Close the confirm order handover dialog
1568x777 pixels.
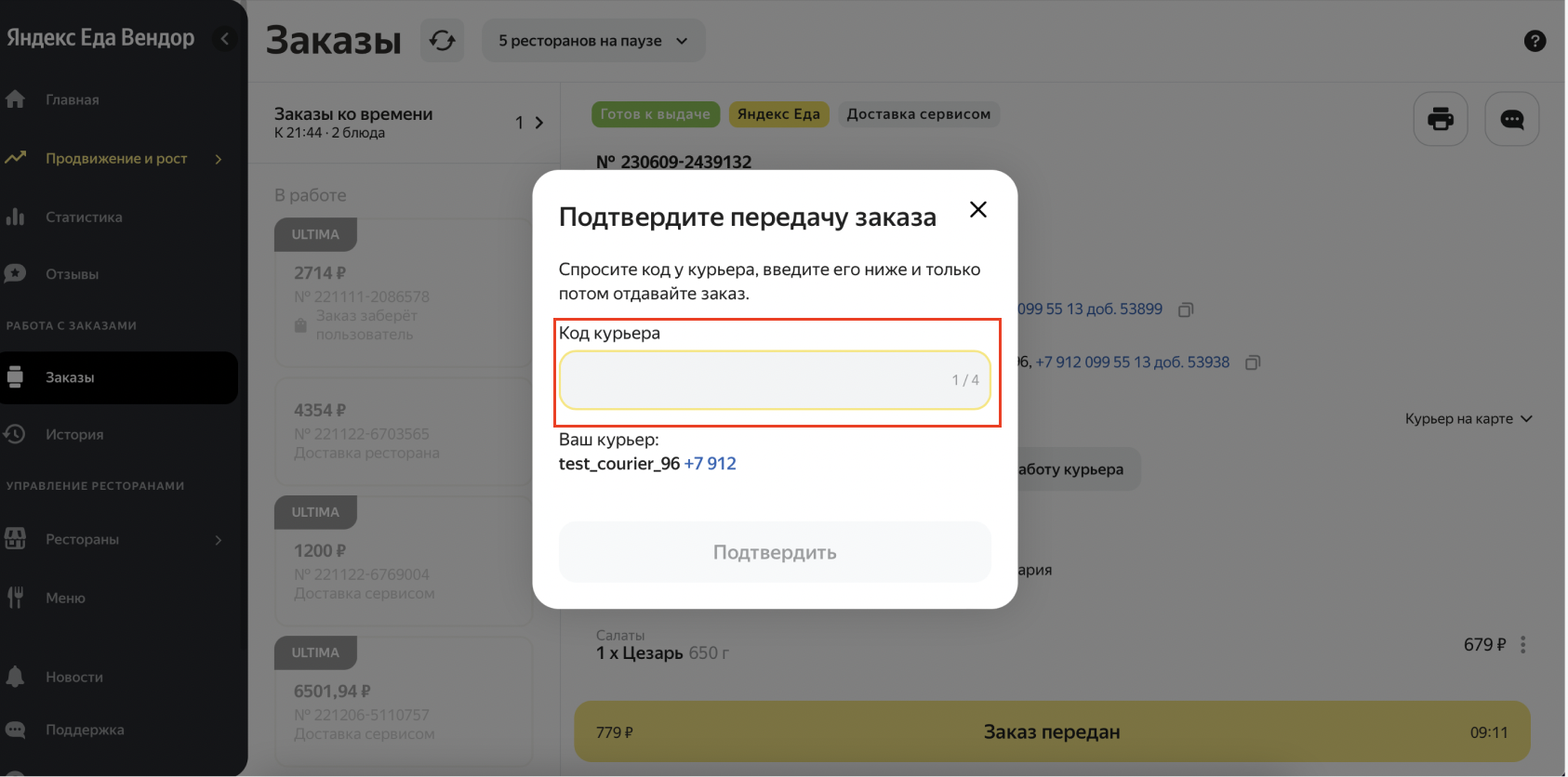point(977,210)
